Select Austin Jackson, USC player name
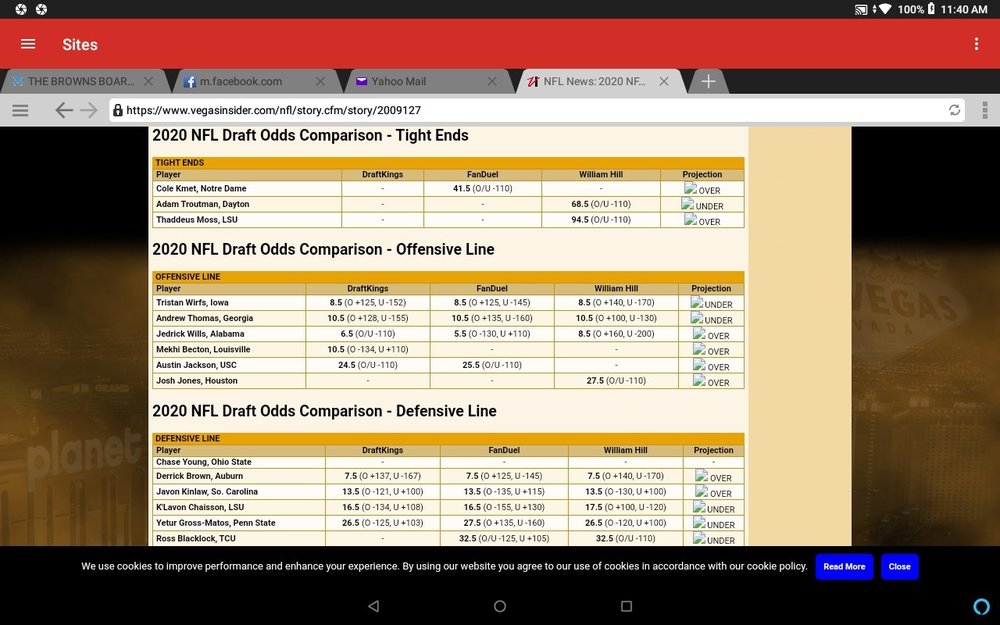The height and width of the screenshot is (625, 1000). 196,365
